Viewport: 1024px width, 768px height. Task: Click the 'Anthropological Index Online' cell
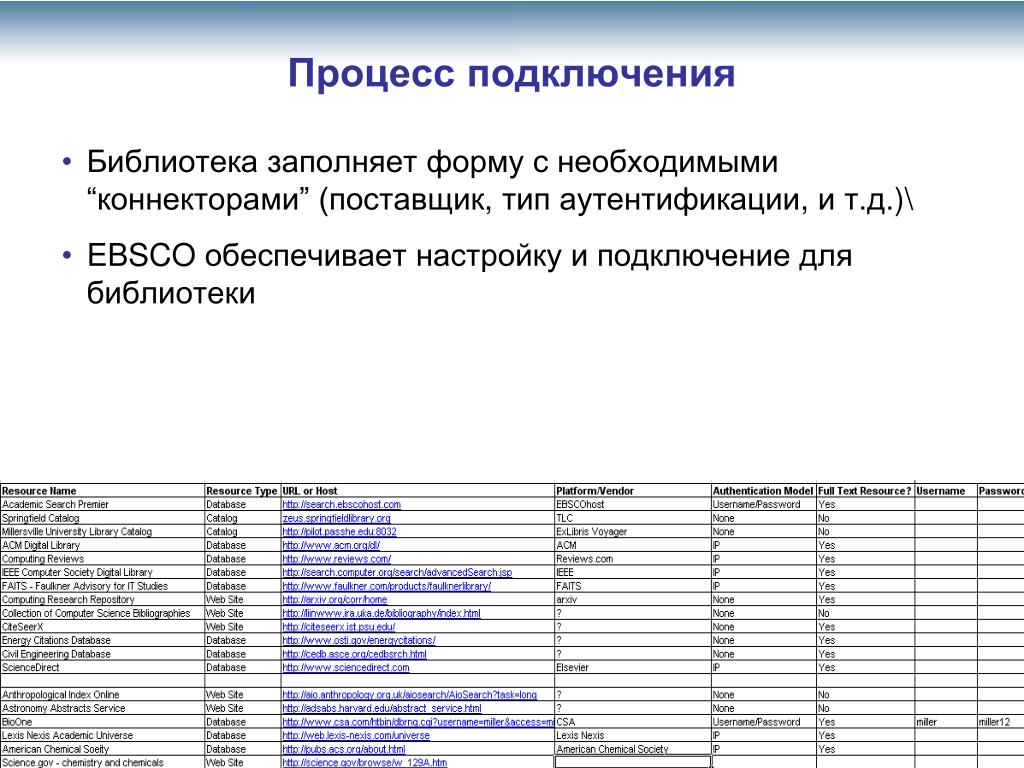(x=103, y=695)
